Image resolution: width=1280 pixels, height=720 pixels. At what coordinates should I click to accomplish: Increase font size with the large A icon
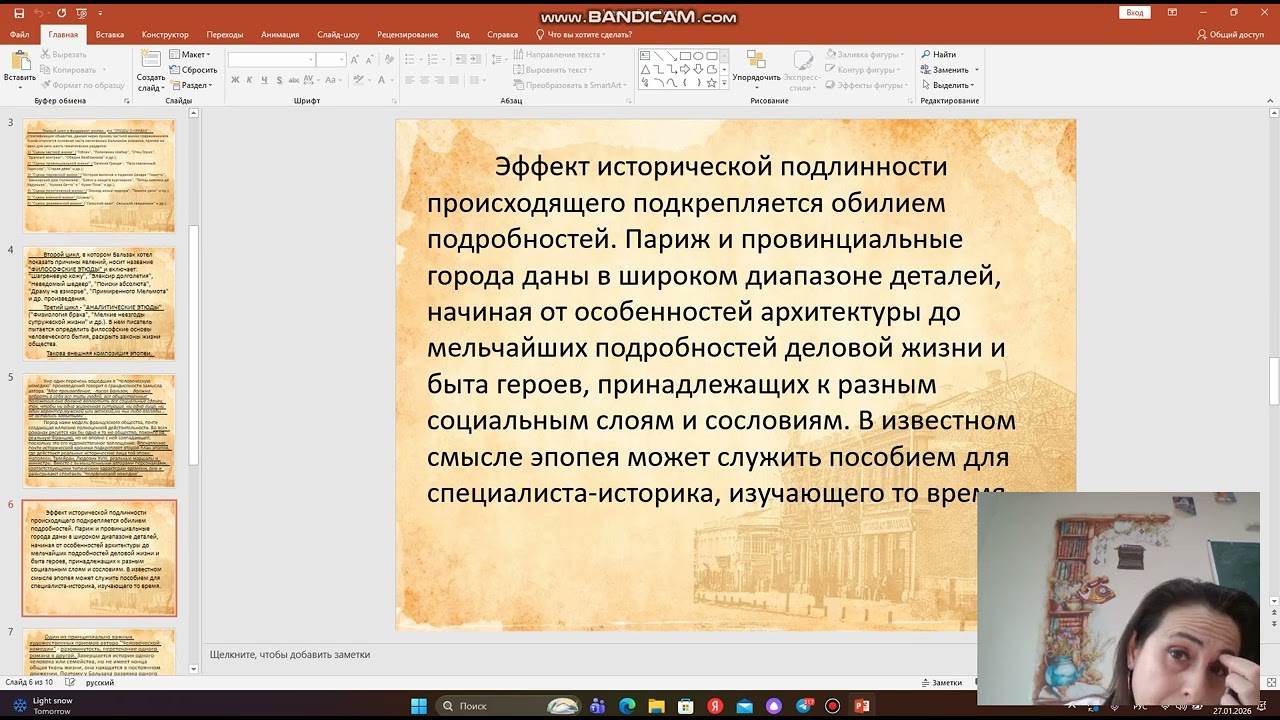pos(357,60)
